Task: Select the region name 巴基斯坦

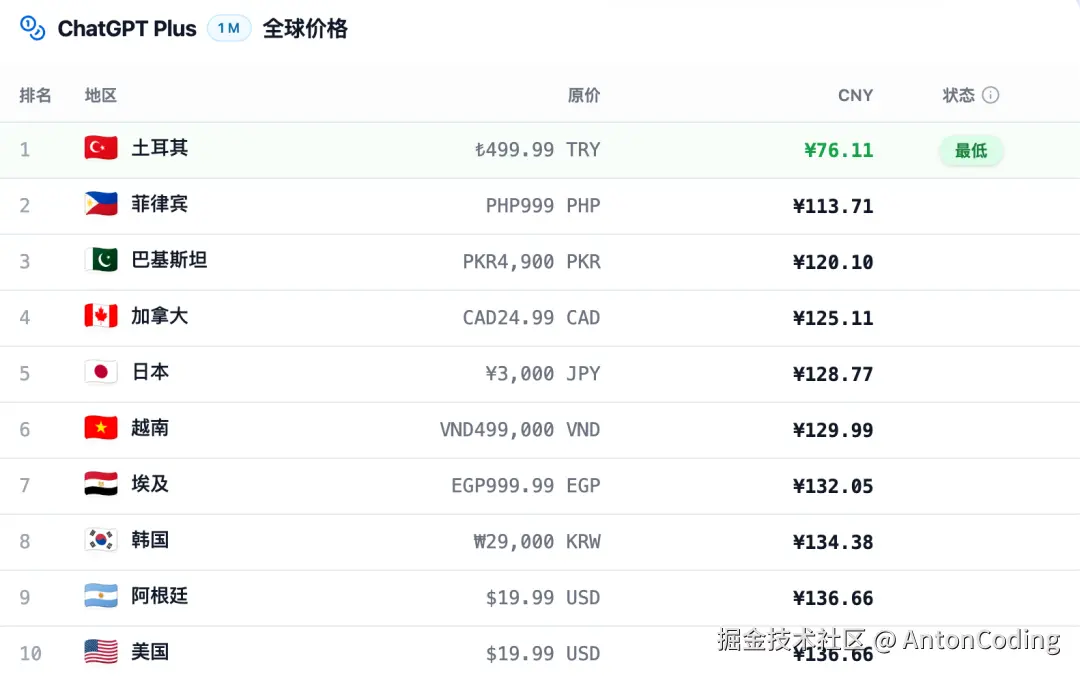Action: 169,260
